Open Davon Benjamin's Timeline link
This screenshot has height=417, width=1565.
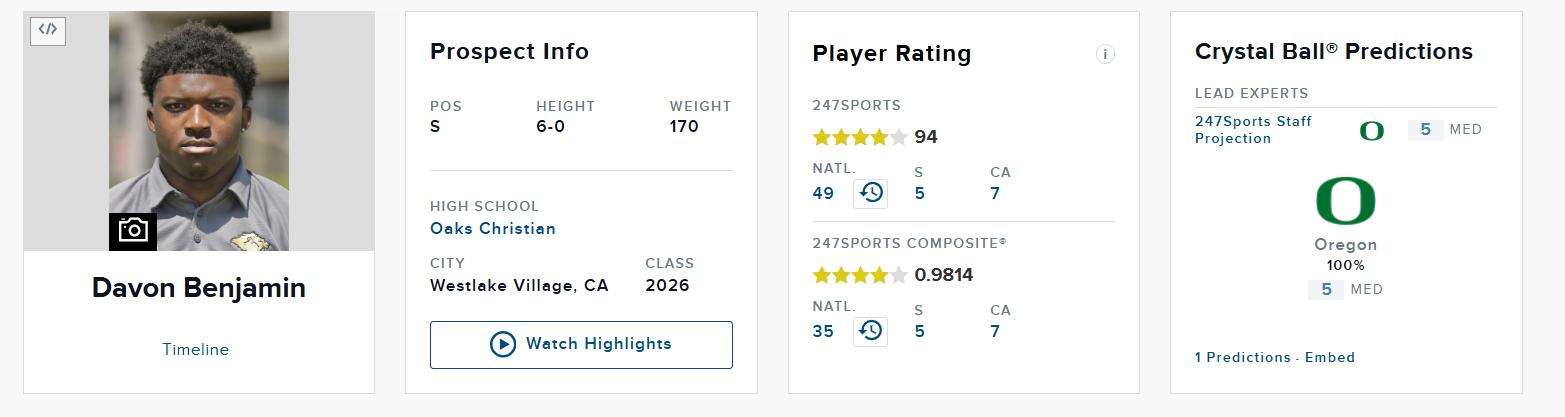[x=195, y=350]
